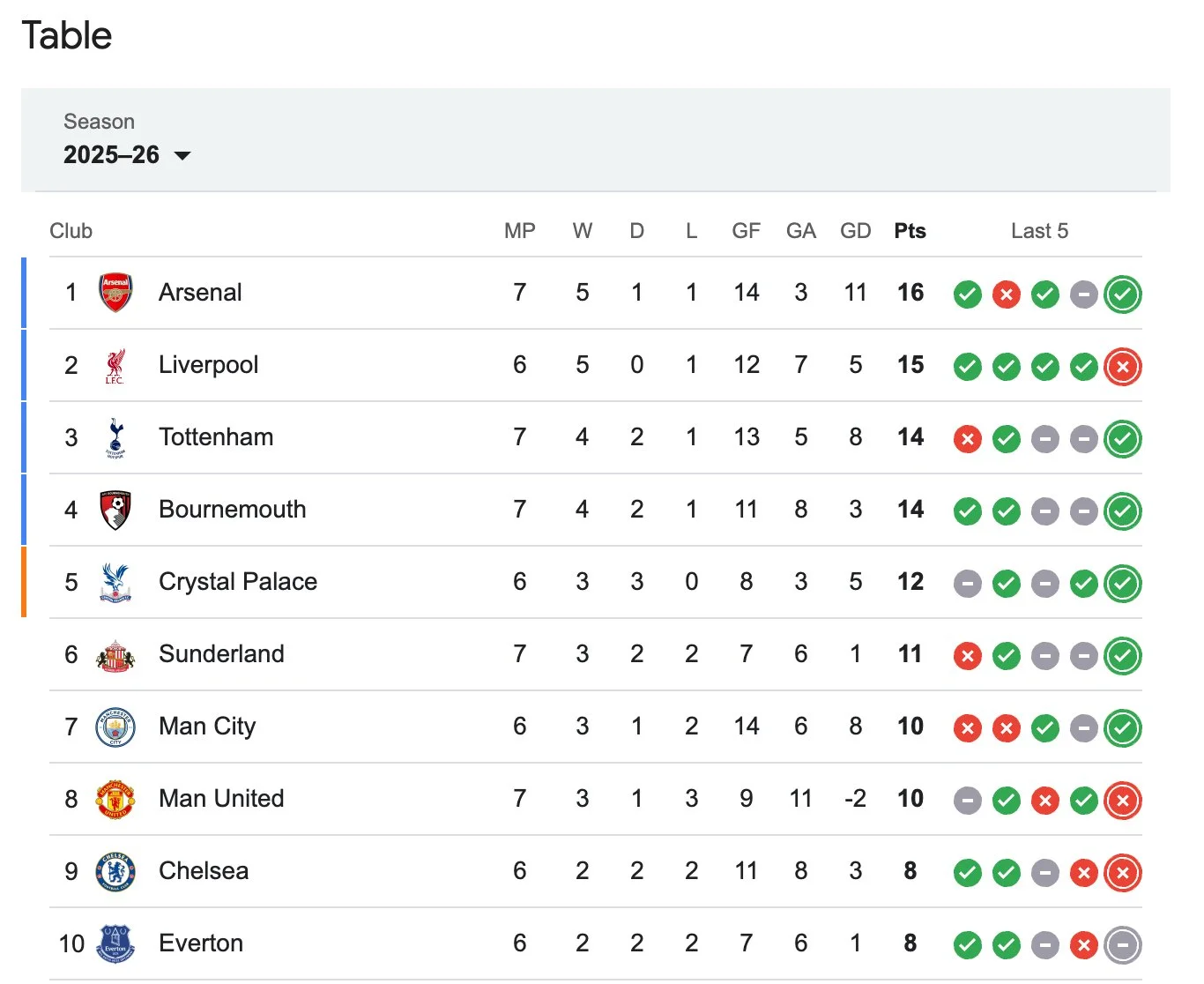Click the Liverpool club crest icon
The image size is (1204, 984).
[115, 365]
